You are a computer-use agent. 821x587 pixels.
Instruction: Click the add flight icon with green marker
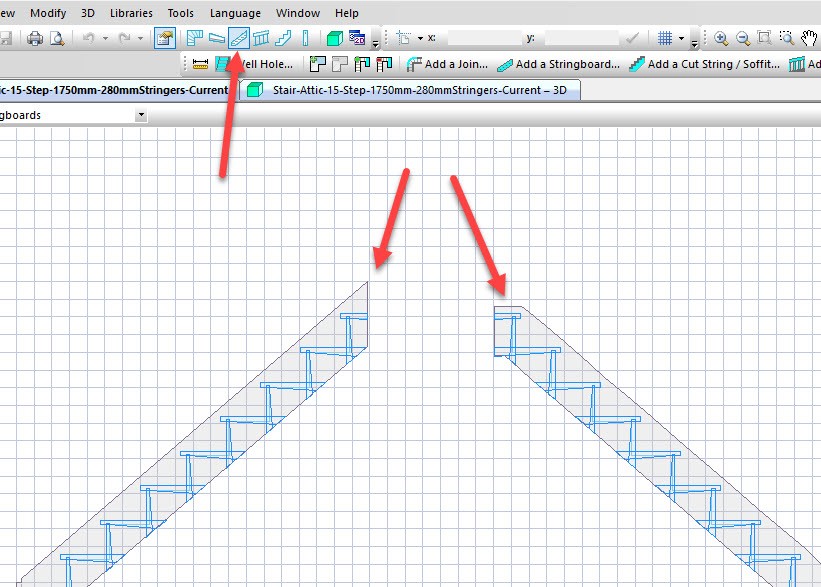(x=362, y=64)
